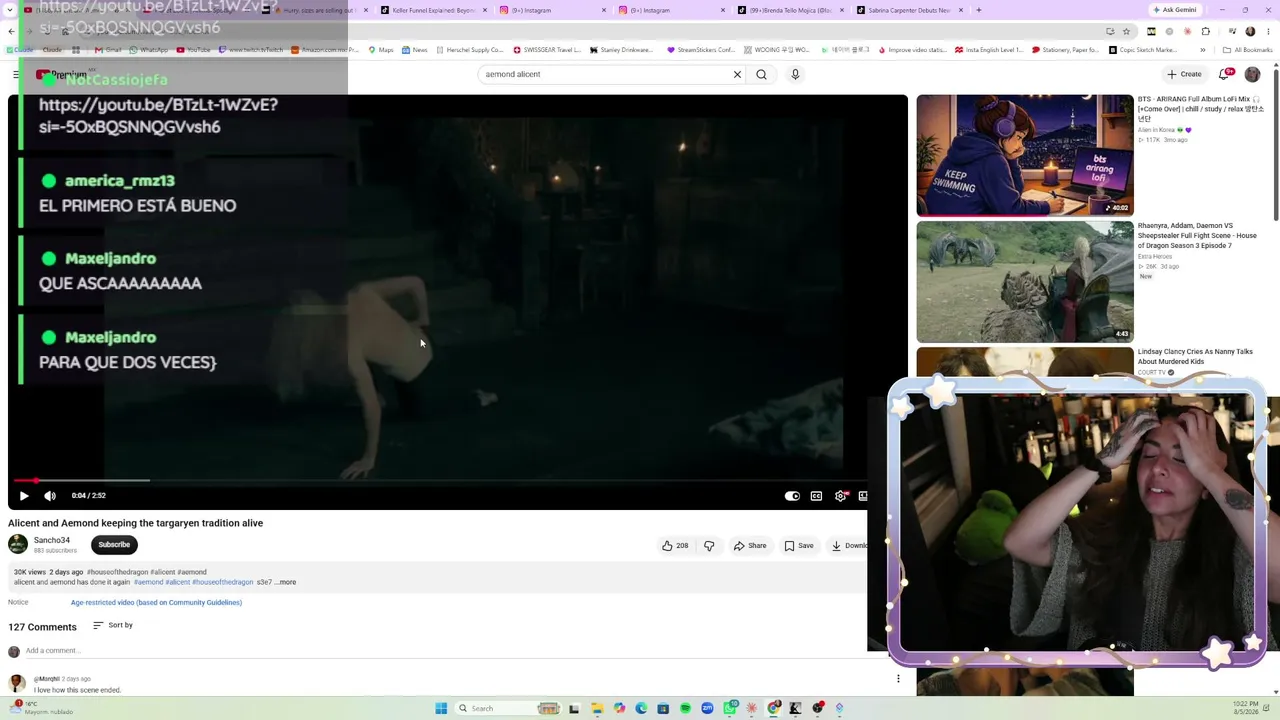Screen dimensions: 1280x720
Task: Toggle the autoplay switch in player controls
Action: pos(792,495)
